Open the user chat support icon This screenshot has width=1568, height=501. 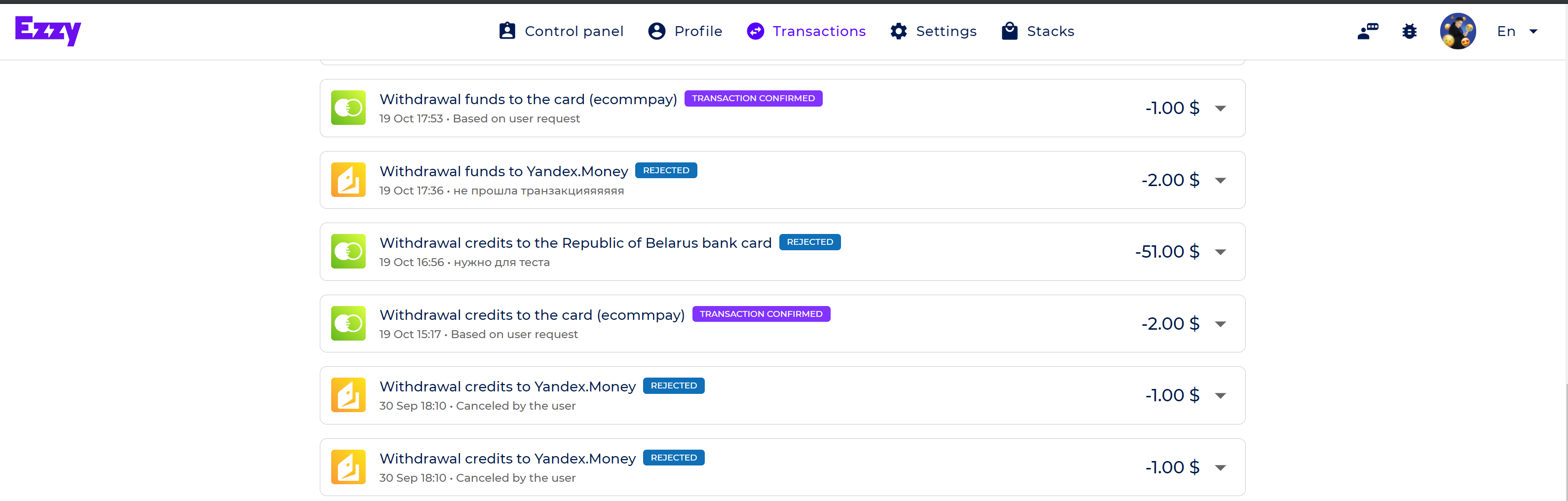pos(1368,31)
